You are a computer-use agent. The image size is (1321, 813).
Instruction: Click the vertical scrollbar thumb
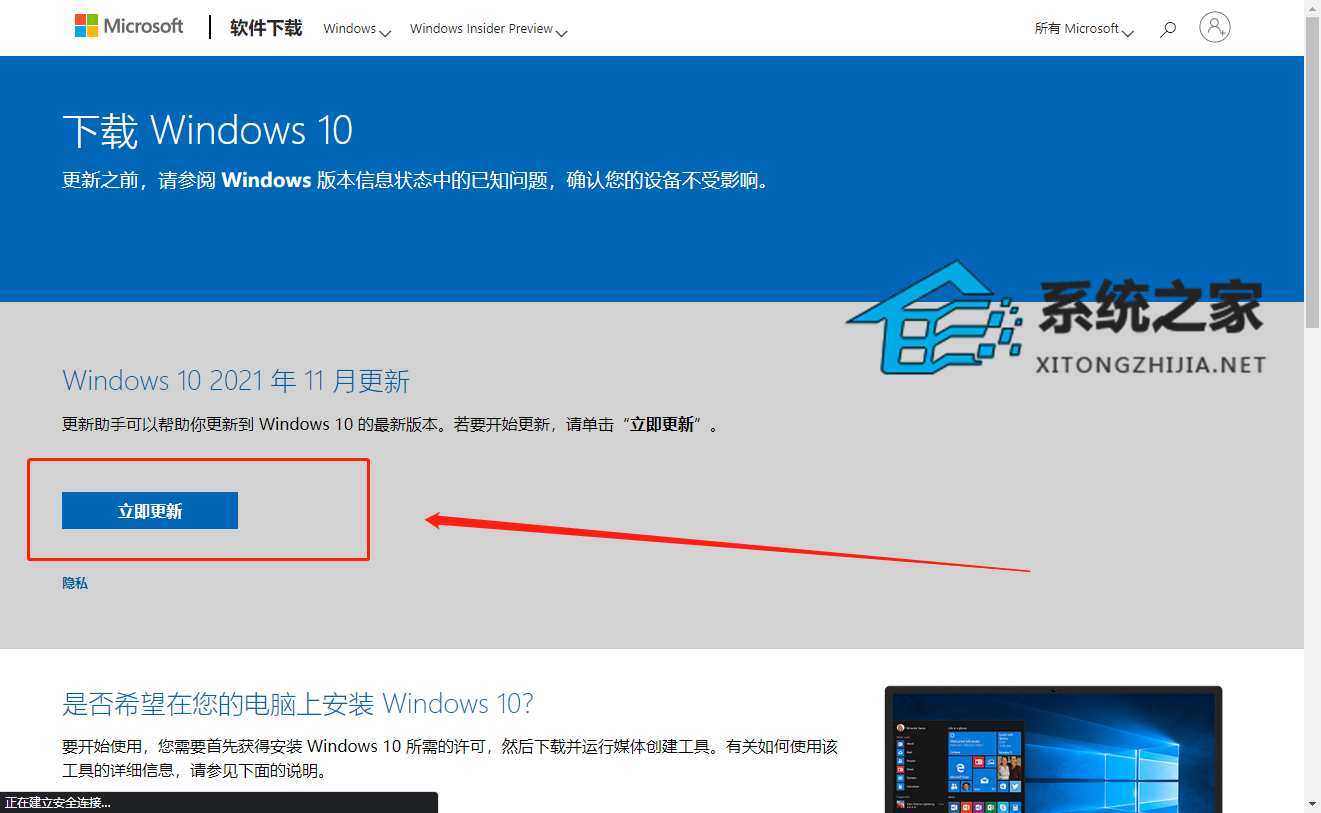(1312, 174)
